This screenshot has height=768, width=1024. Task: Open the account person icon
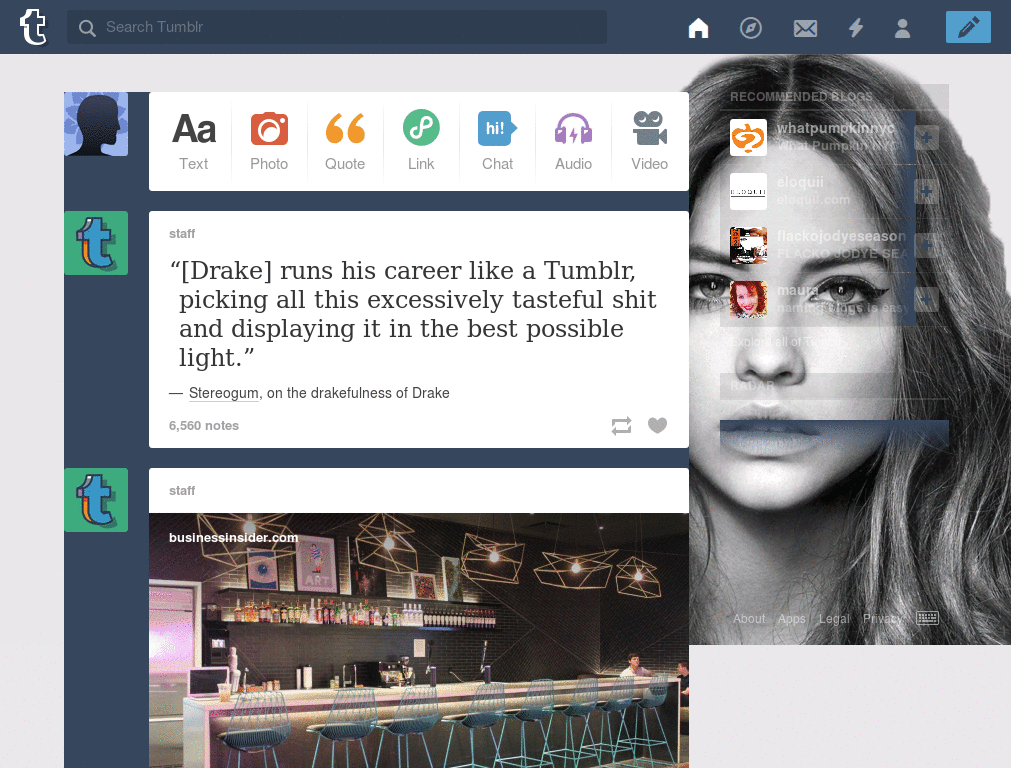tap(903, 28)
